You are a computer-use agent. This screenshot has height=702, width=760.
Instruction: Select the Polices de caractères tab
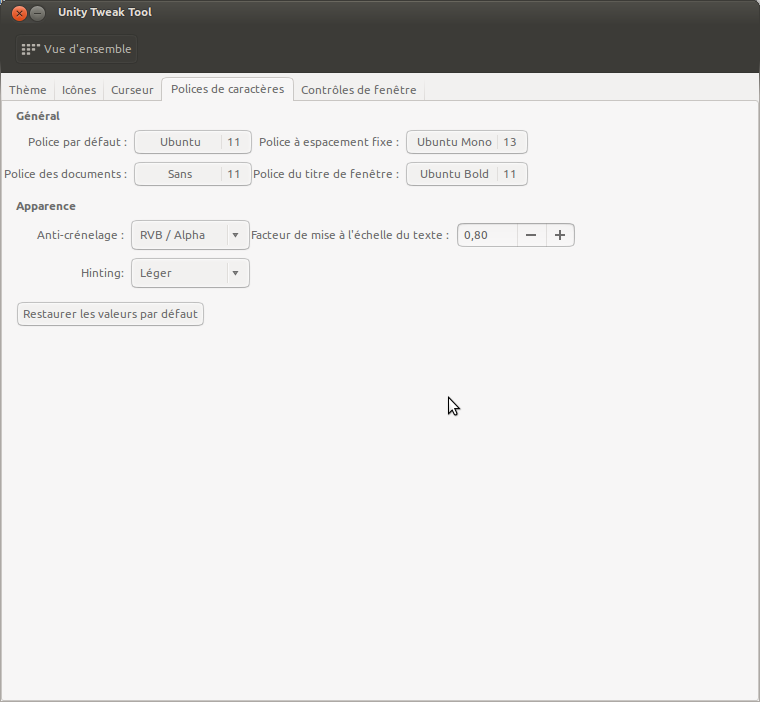[x=227, y=89]
